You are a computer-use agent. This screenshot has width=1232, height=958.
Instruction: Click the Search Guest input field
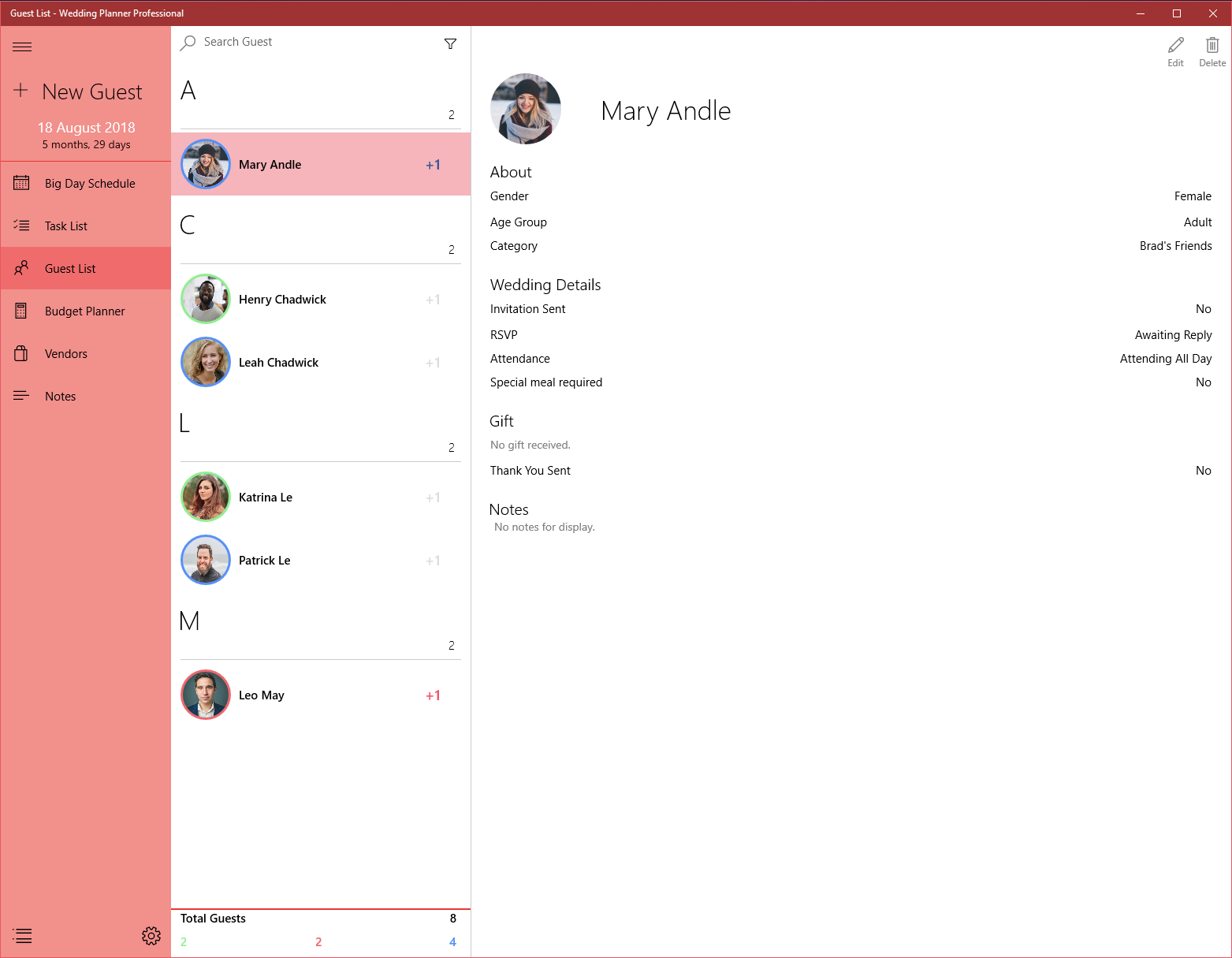(x=315, y=43)
